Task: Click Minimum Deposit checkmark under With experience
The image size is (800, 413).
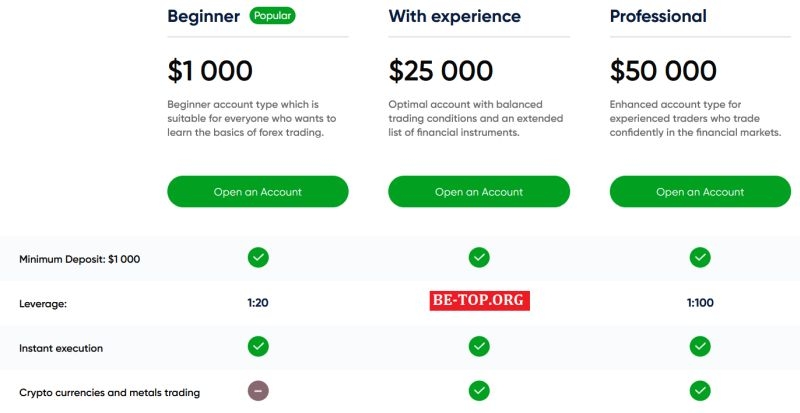Action: tap(479, 258)
